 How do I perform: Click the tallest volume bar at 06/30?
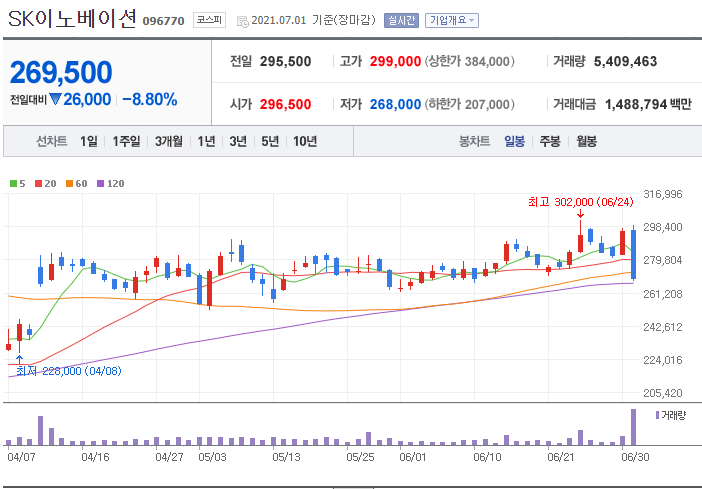pyautogui.click(x=634, y=427)
